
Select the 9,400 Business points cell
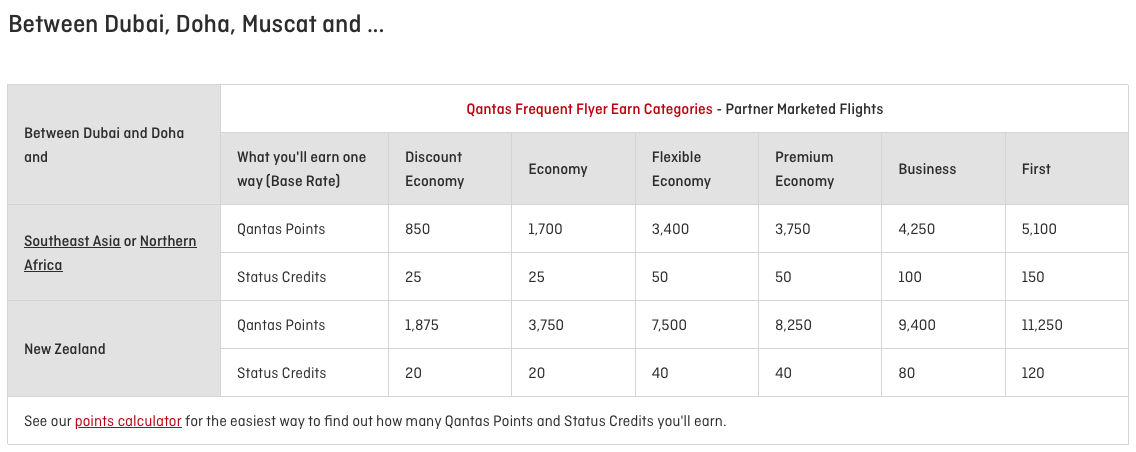[x=917, y=325]
